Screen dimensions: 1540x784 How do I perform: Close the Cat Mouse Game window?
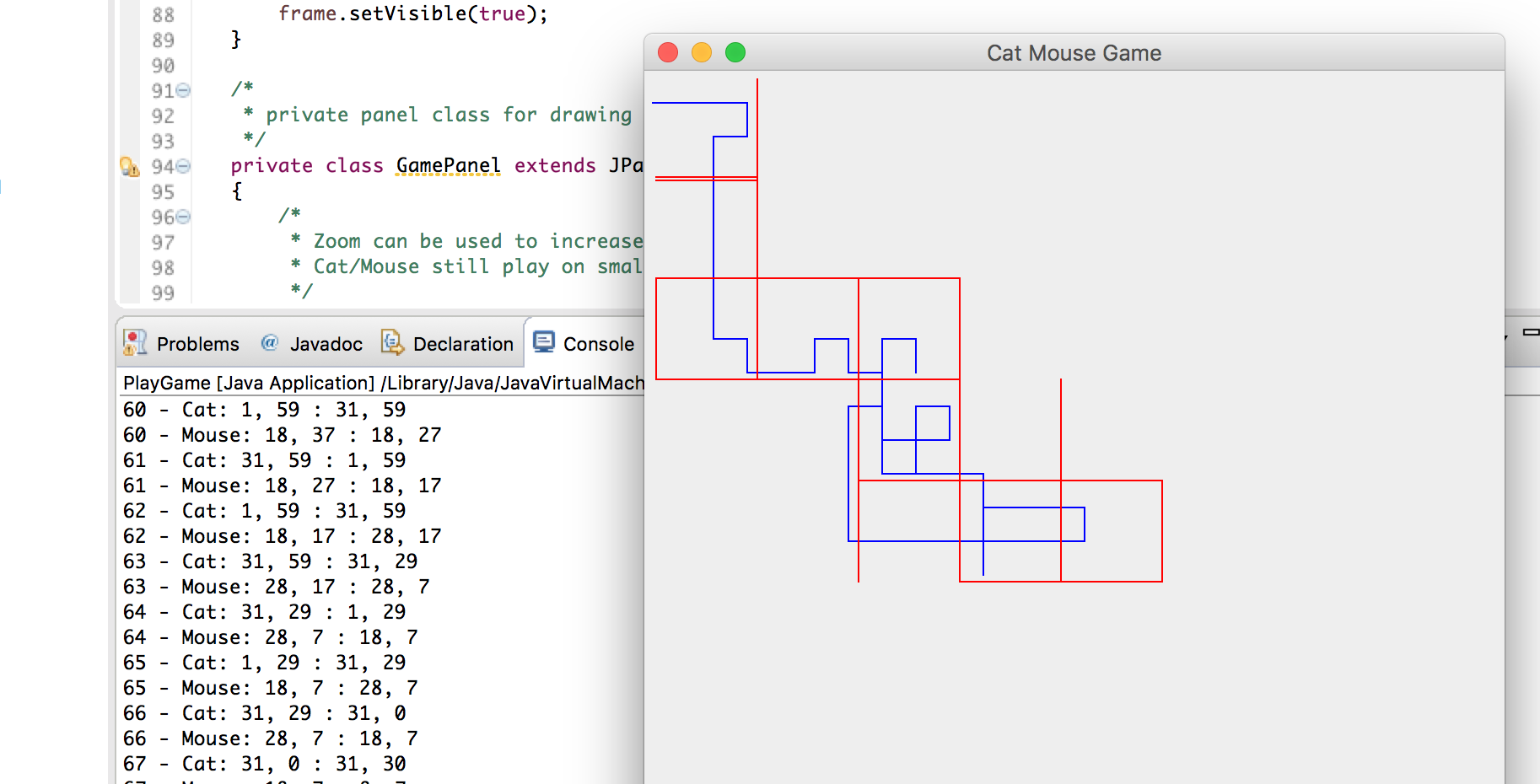coord(668,52)
